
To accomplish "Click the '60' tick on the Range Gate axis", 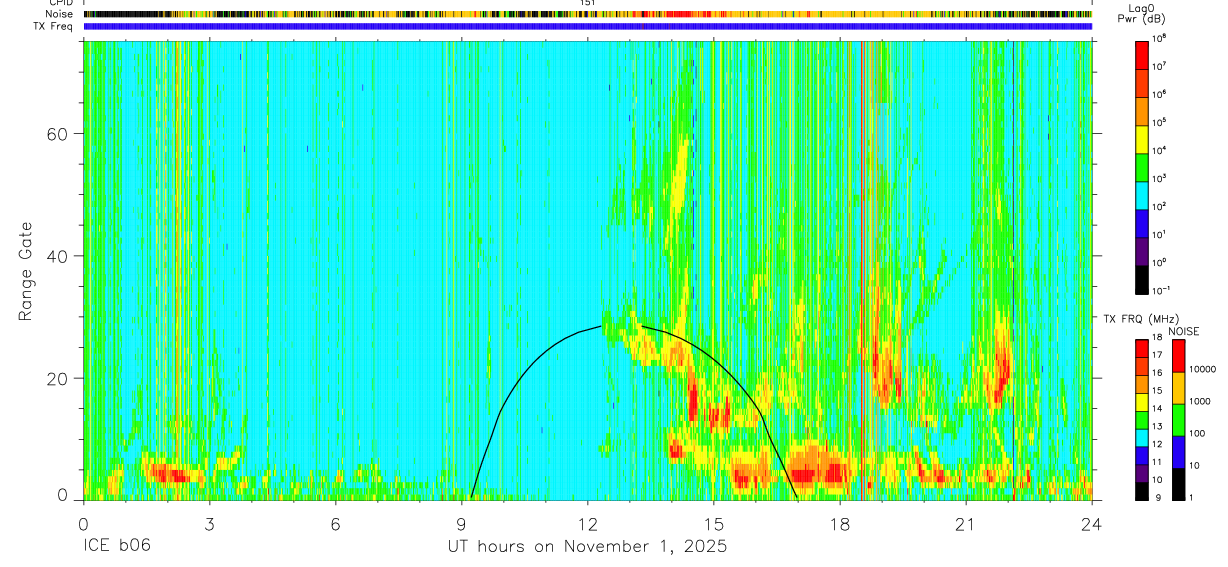I will tap(56, 134).
